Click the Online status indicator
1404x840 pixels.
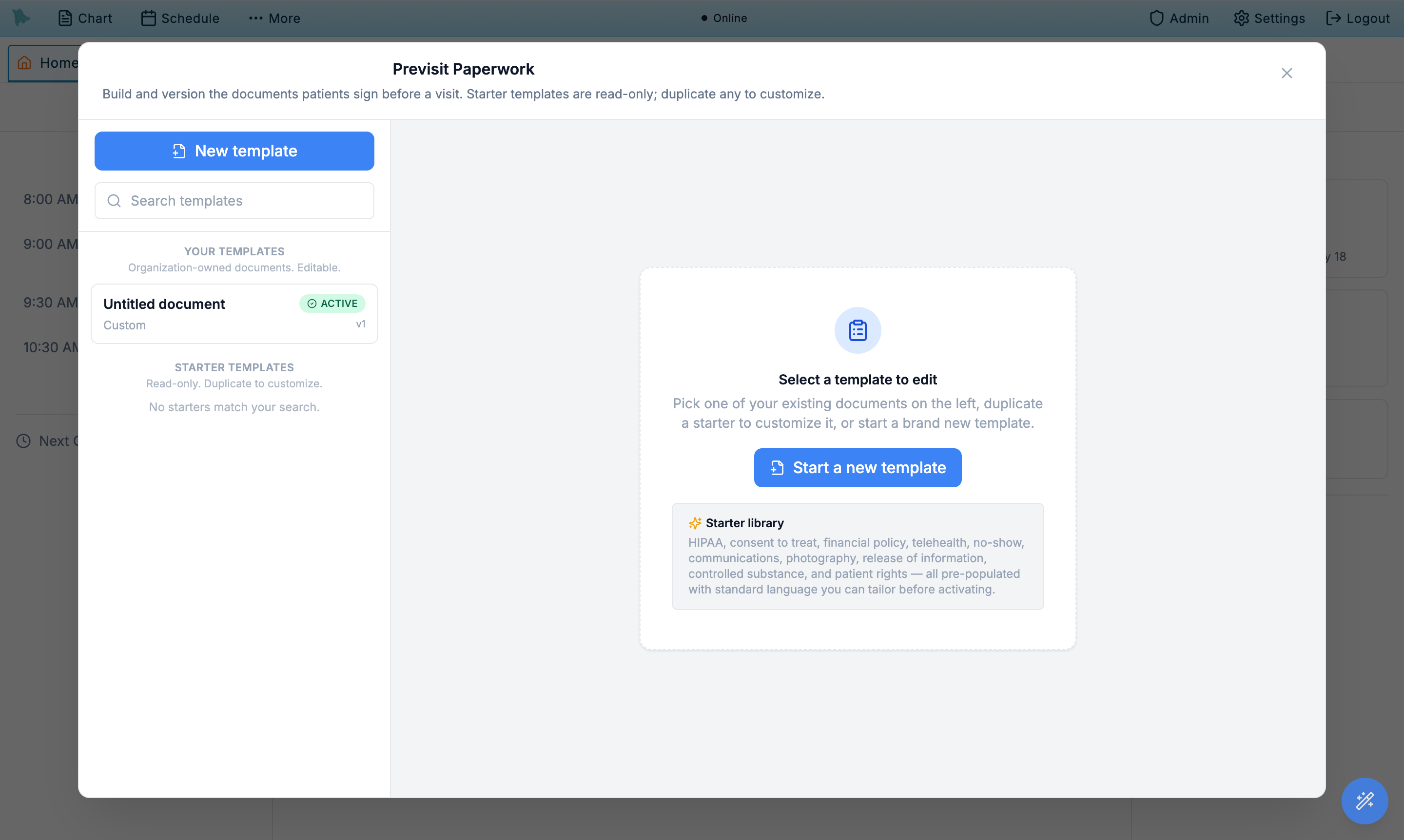[x=724, y=18]
